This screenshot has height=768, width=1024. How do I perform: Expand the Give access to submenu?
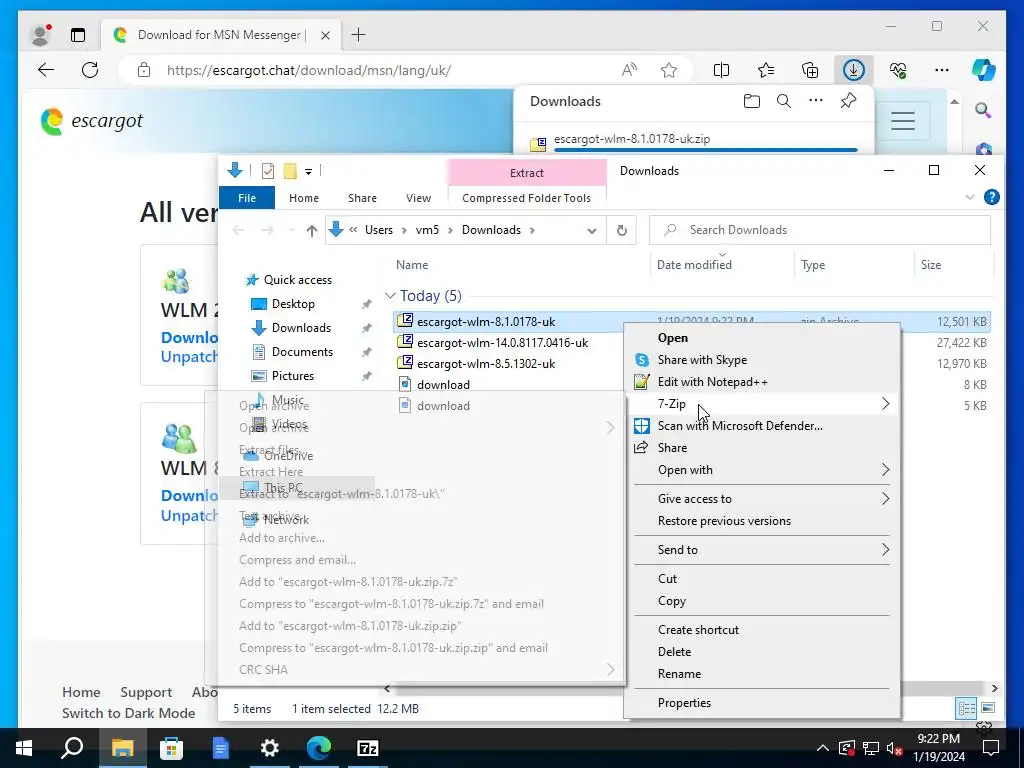[885, 498]
